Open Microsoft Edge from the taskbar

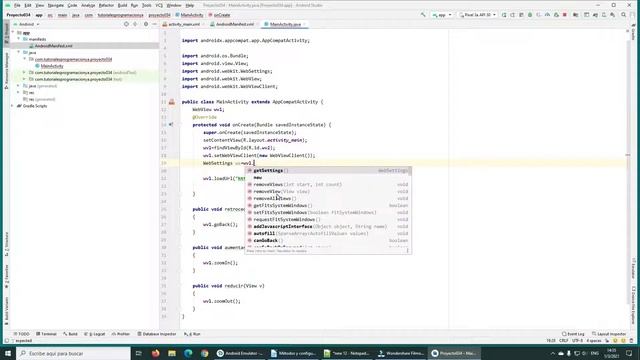point(188,353)
